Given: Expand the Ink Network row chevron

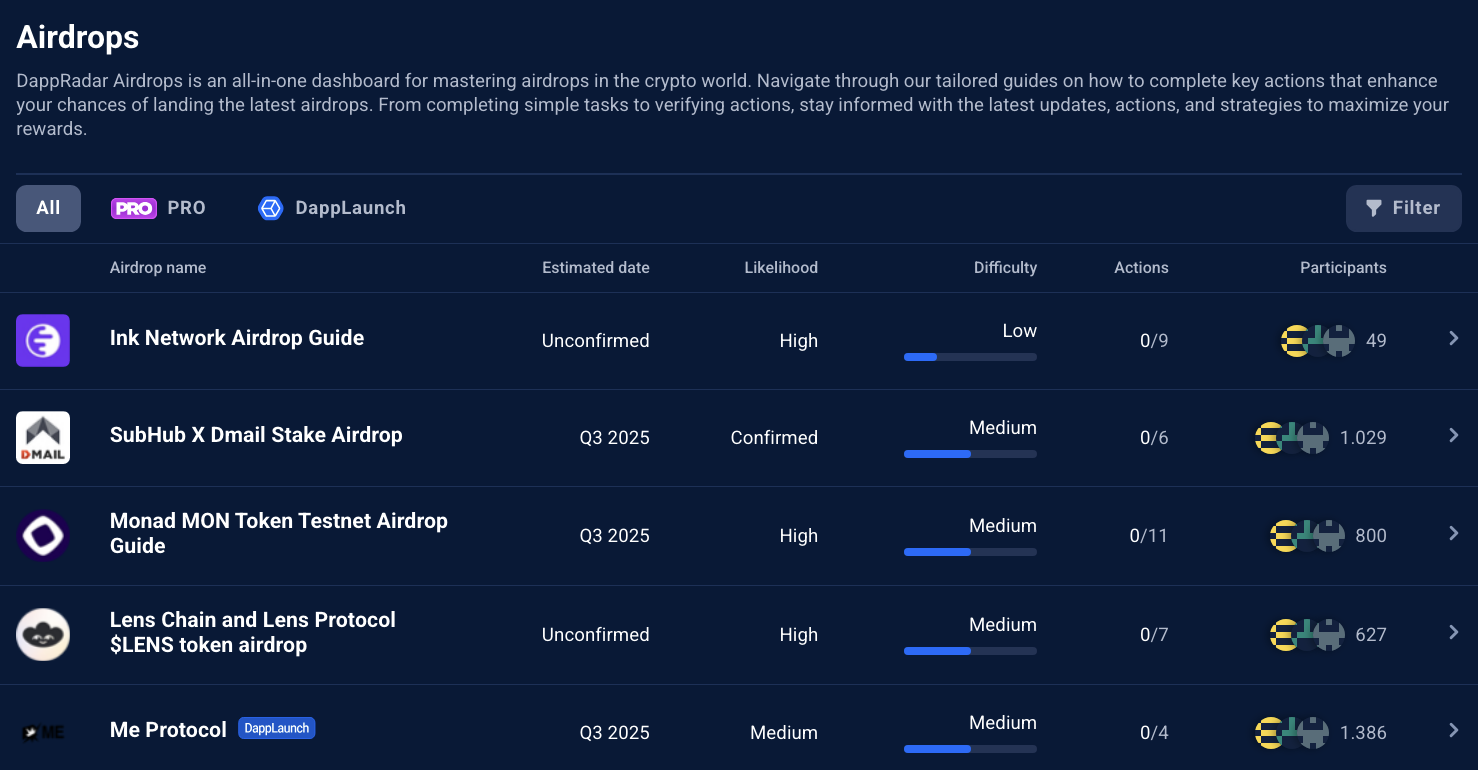Looking at the screenshot, I should [1454, 339].
